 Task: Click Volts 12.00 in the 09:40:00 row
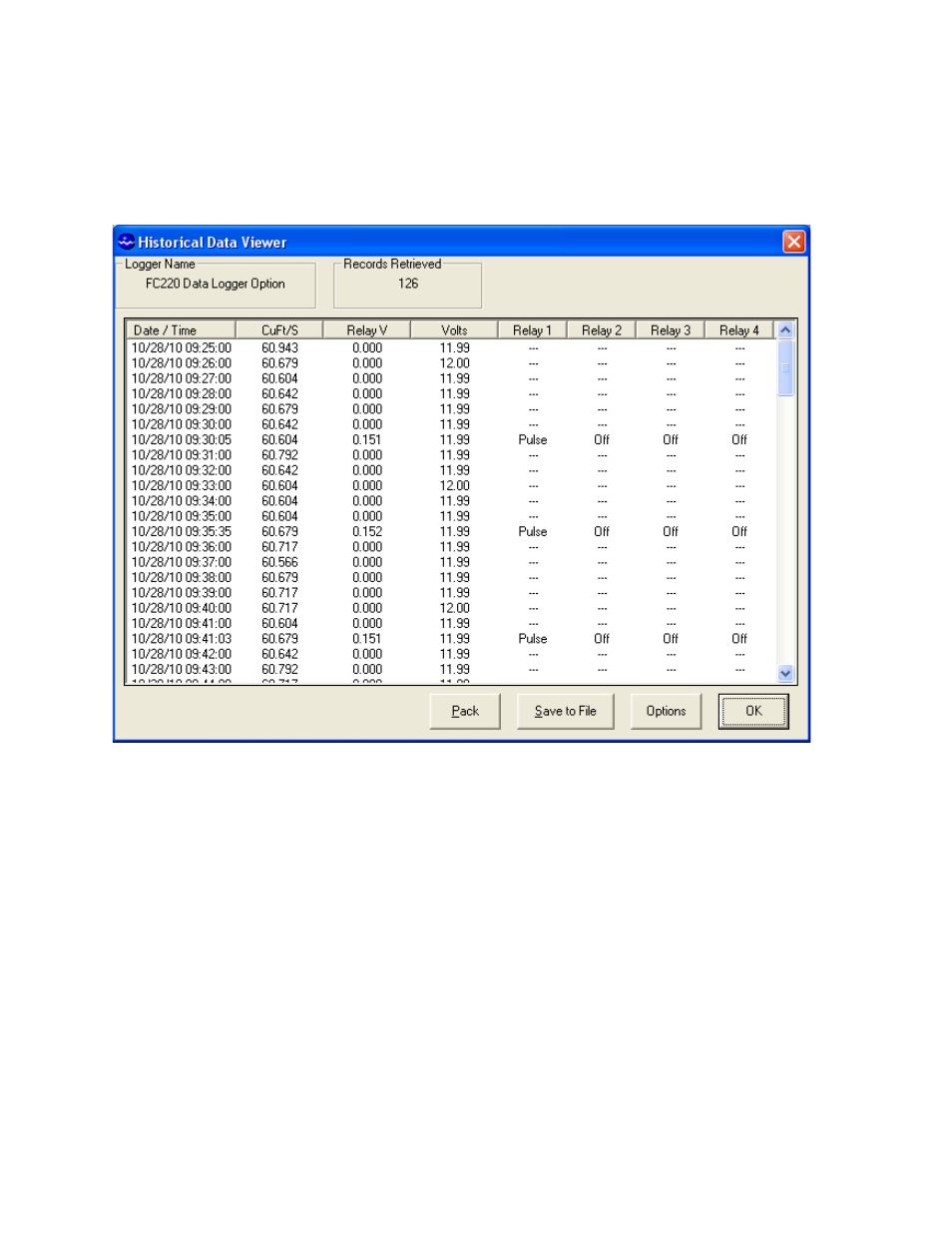click(454, 608)
